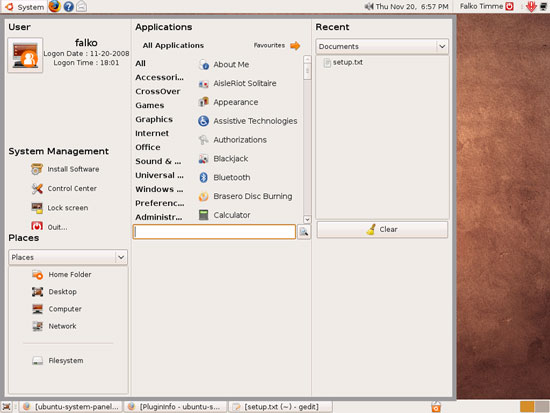Viewport: 550px width, 413px height.
Task: Select the Administration category
Action: click(x=159, y=217)
